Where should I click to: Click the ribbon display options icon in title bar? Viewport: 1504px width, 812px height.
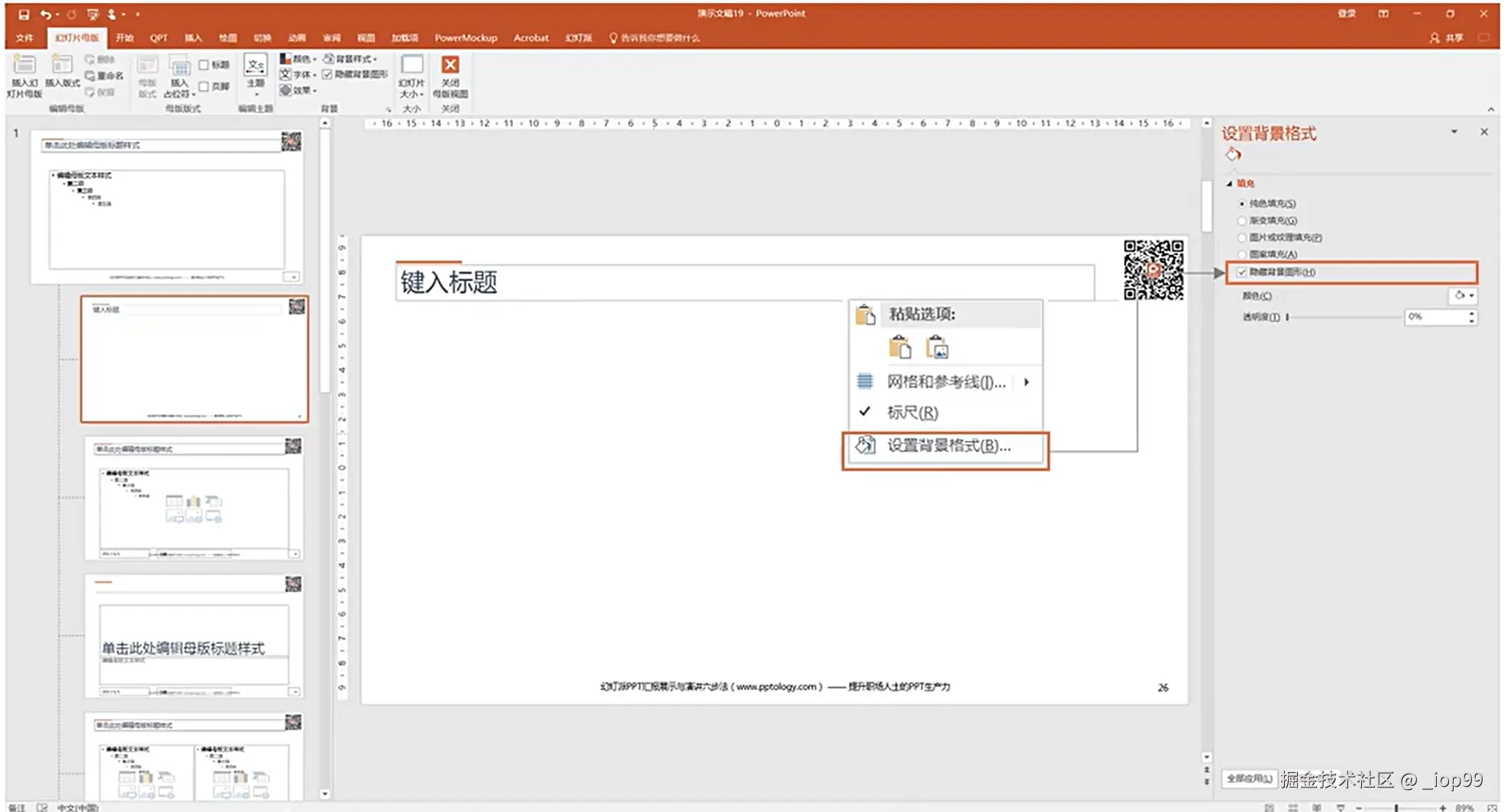[1383, 14]
